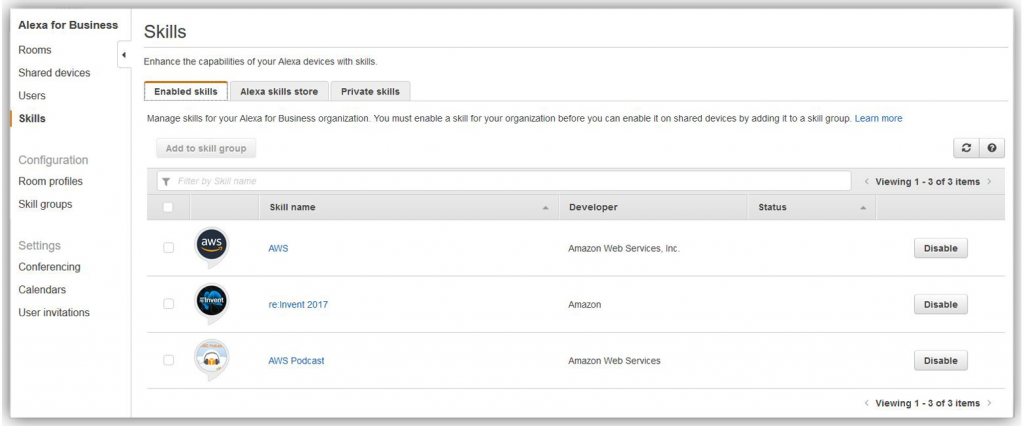Collapse the left navigation sidebar arrow
The image size is (1024, 426).
tap(123, 54)
